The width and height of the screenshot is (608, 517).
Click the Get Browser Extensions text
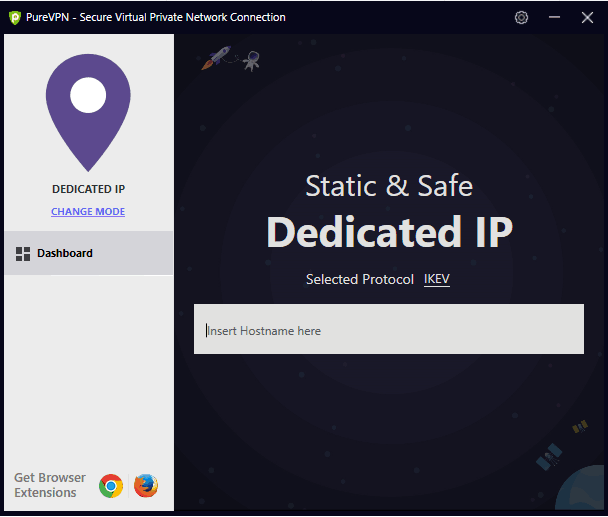50,485
